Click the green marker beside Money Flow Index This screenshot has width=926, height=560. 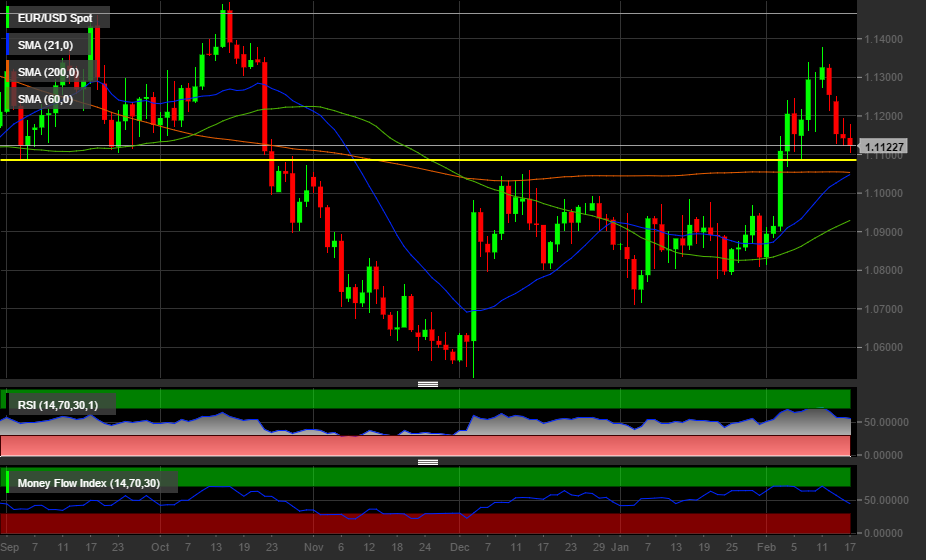(x=9, y=484)
